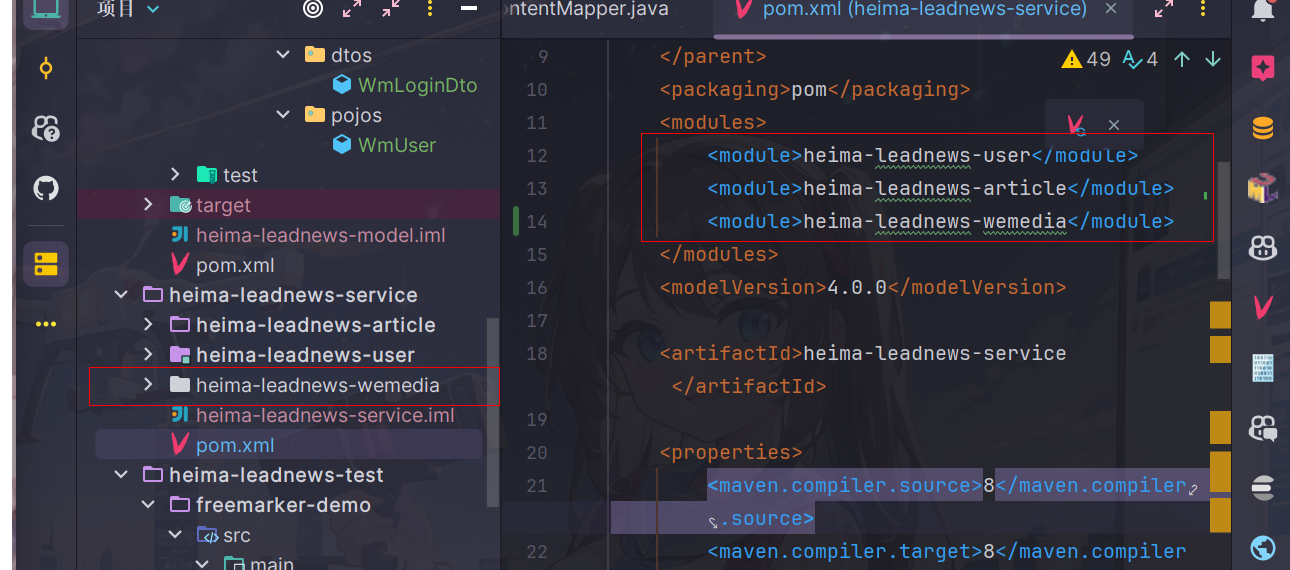1290x570 pixels.
Task: Open the Maven tool window on right sidebar
Action: click(1263, 307)
